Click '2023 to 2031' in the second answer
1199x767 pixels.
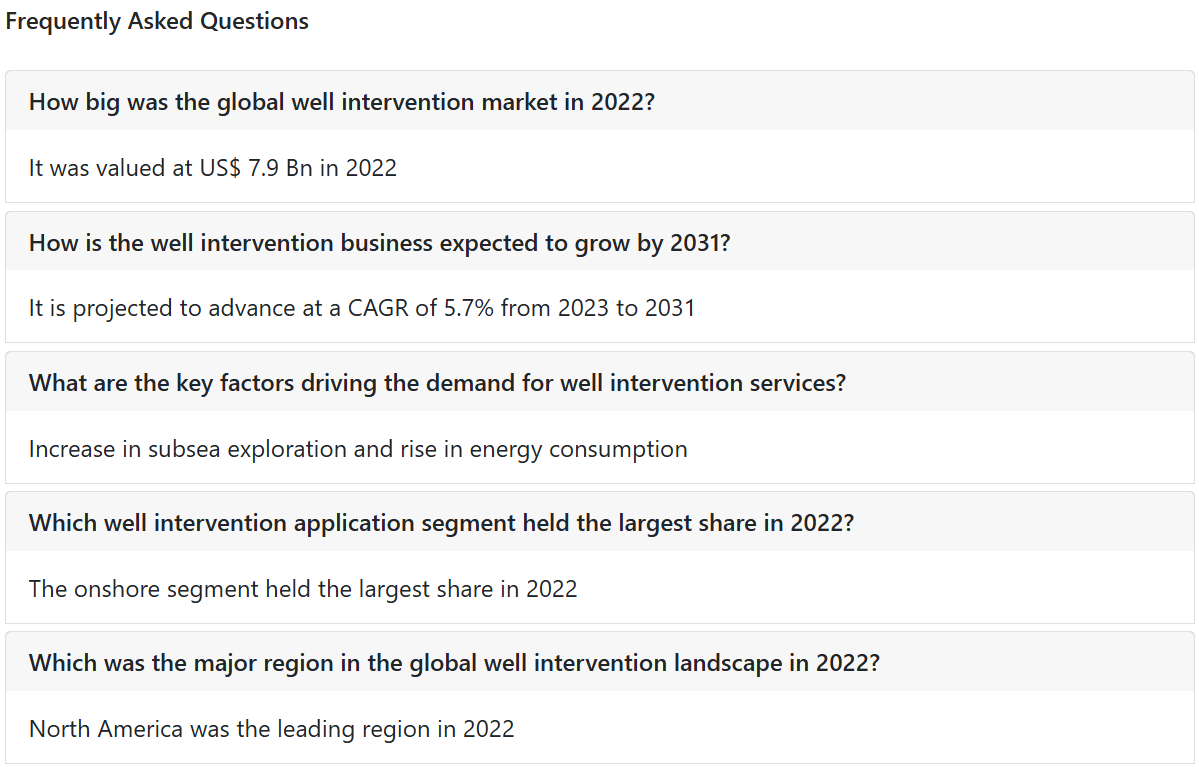[626, 308]
